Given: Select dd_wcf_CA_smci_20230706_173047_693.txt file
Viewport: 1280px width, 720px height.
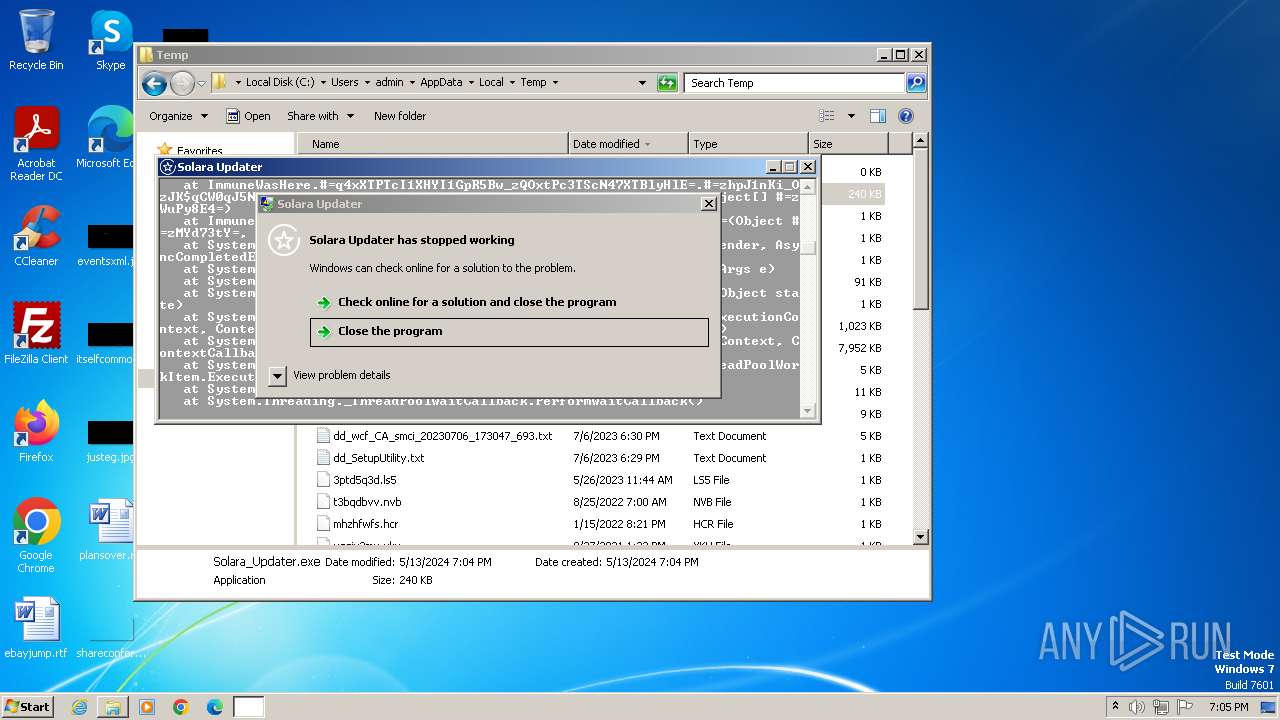Looking at the screenshot, I should (x=442, y=436).
